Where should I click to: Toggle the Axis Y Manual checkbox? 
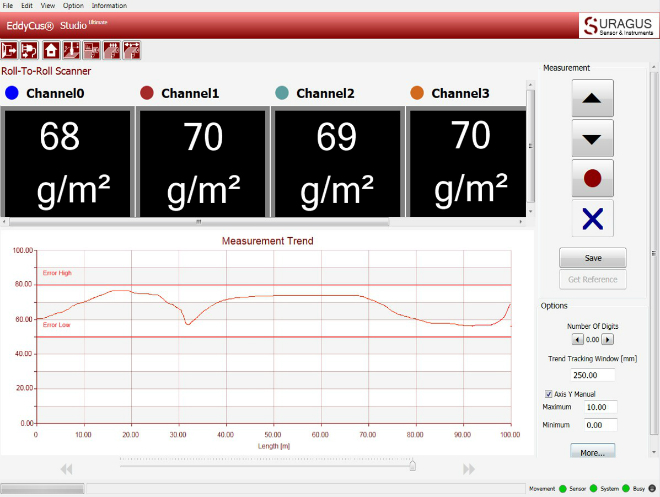[548, 394]
